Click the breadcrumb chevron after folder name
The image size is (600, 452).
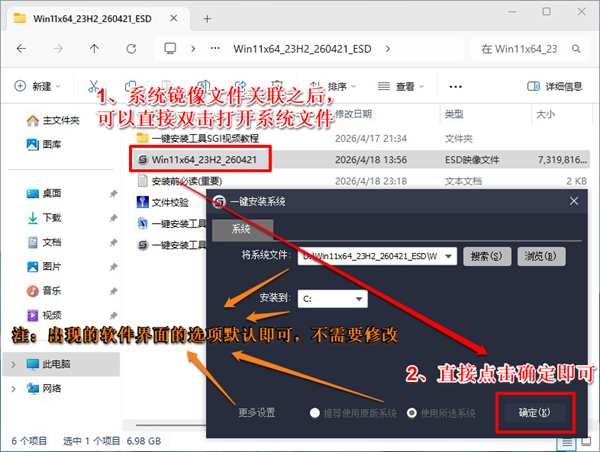pos(388,49)
